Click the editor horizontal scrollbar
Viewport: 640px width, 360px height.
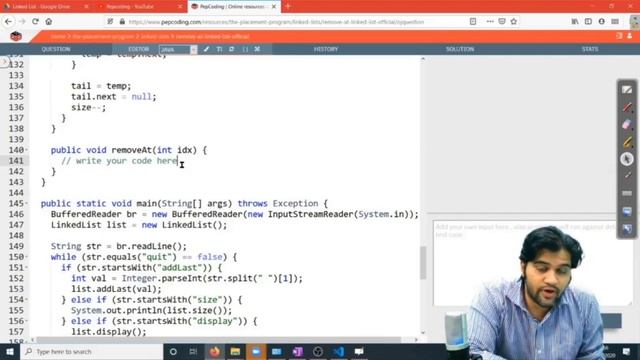point(219,340)
